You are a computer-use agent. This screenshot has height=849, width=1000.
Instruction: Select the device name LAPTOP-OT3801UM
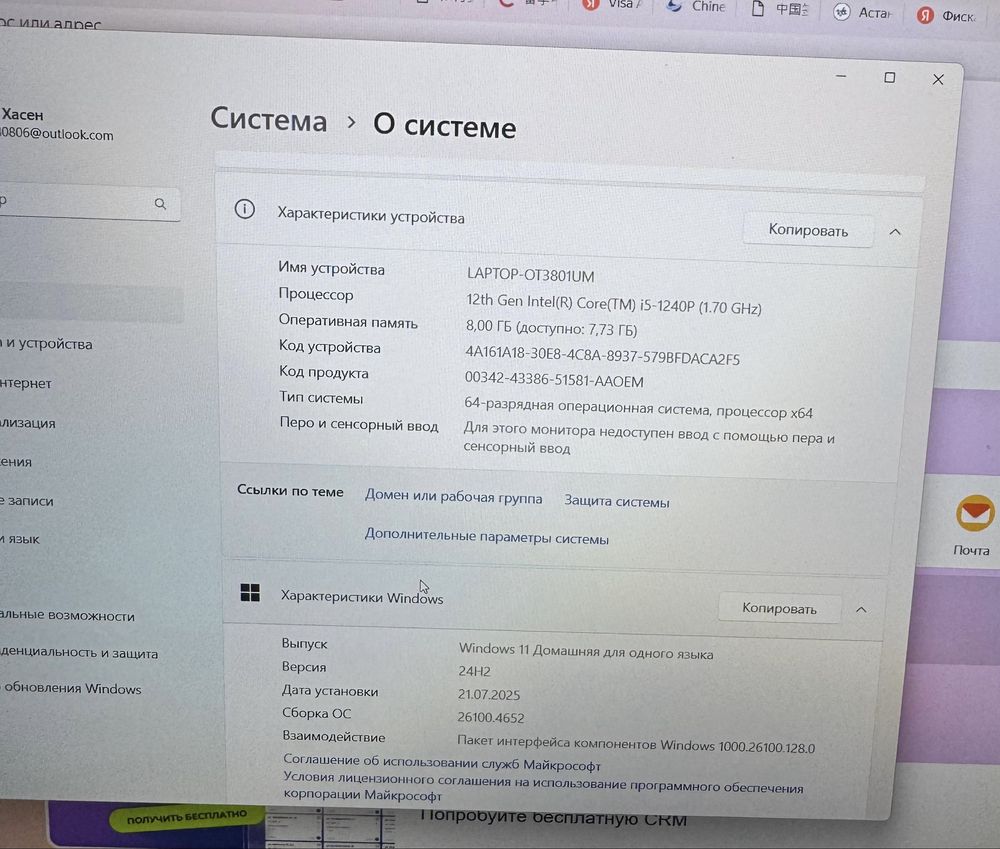tap(530, 275)
